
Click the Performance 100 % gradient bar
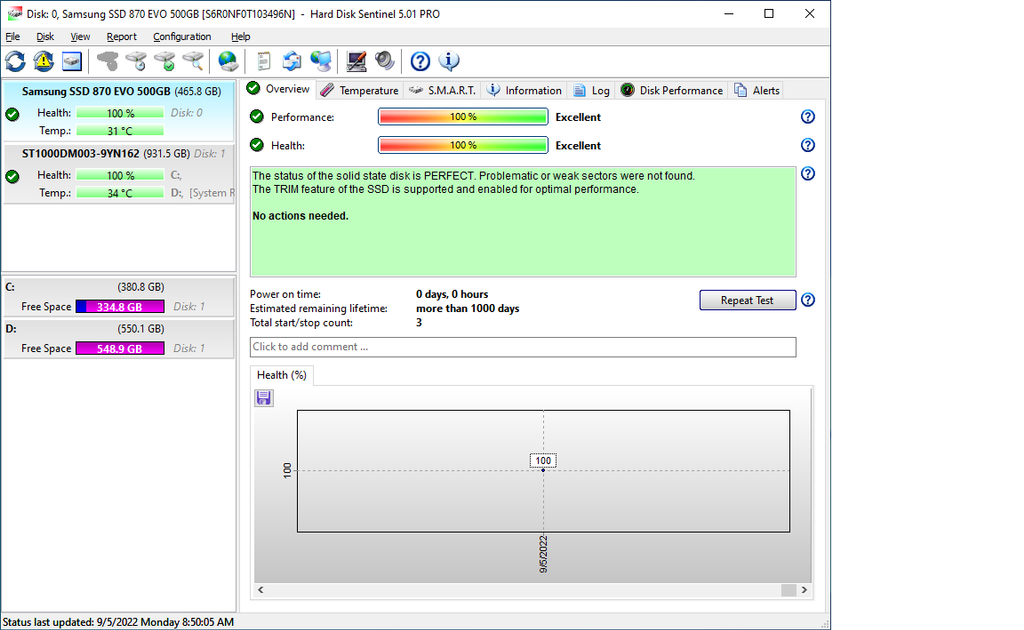pos(463,117)
